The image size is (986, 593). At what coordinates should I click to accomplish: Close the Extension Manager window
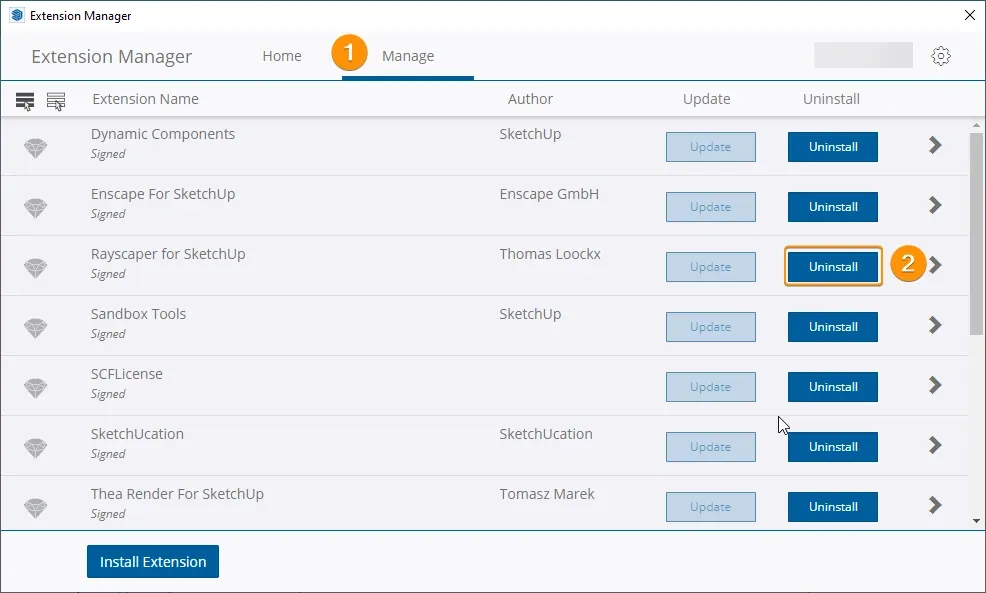970,15
